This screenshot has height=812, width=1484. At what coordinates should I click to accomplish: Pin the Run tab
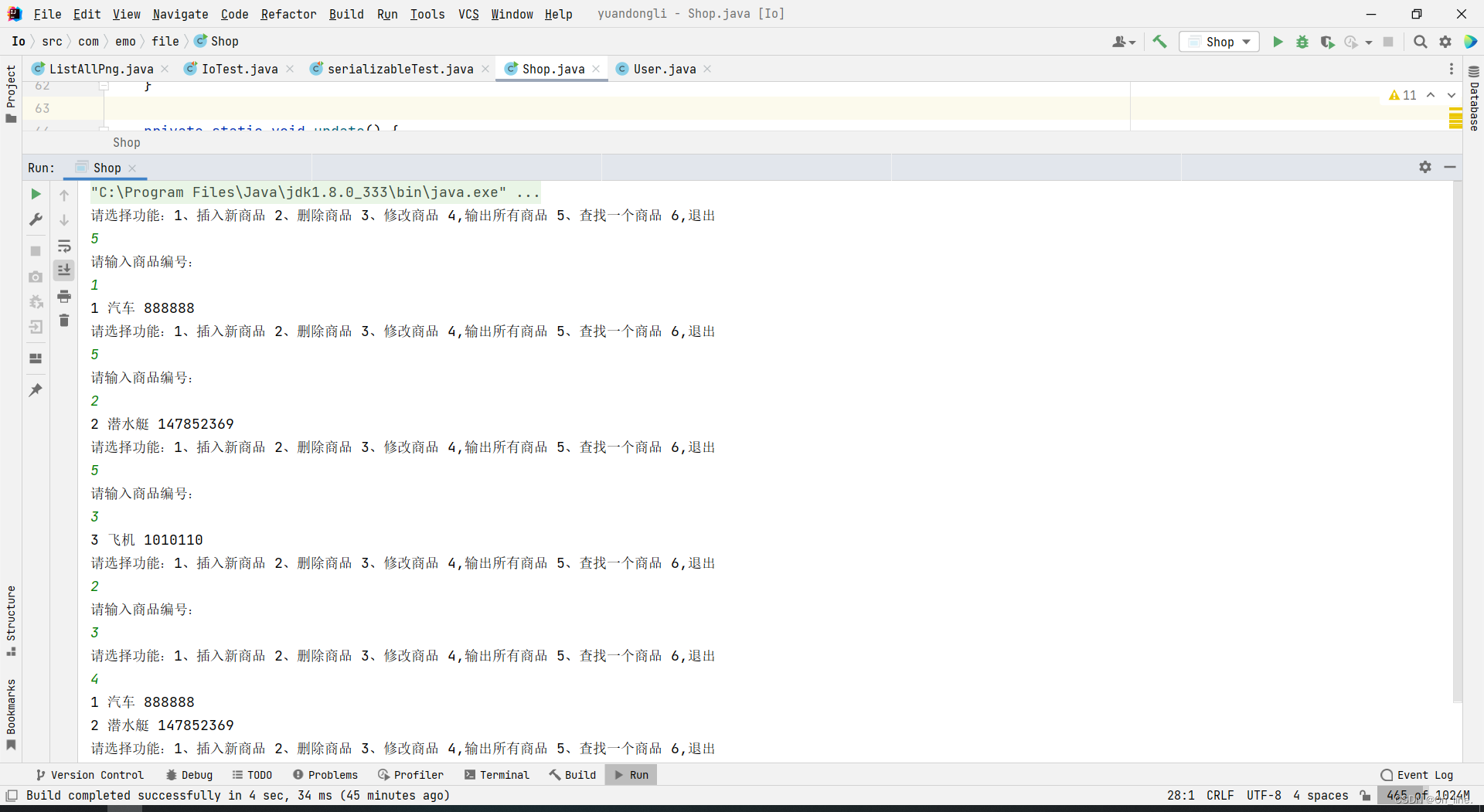[36, 390]
